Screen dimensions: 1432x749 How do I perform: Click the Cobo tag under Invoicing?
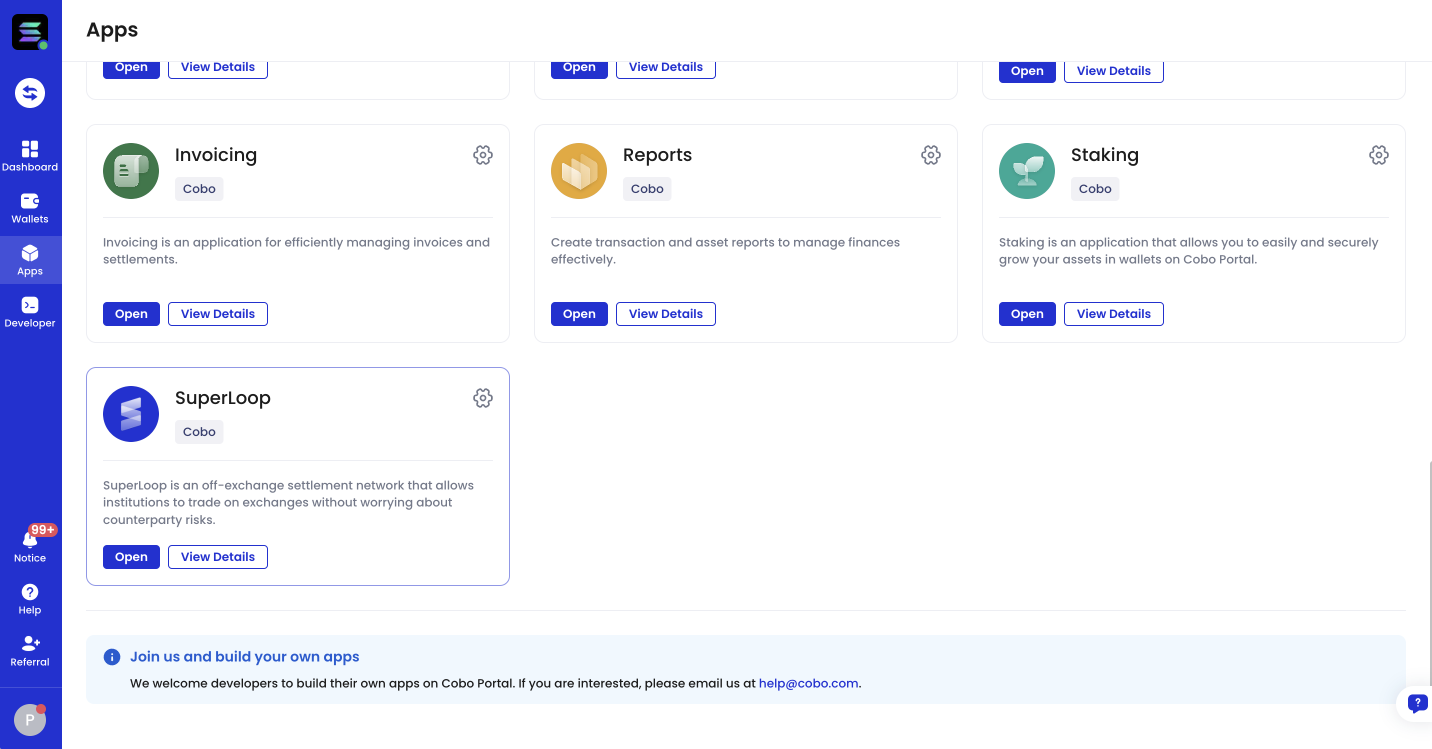199,189
